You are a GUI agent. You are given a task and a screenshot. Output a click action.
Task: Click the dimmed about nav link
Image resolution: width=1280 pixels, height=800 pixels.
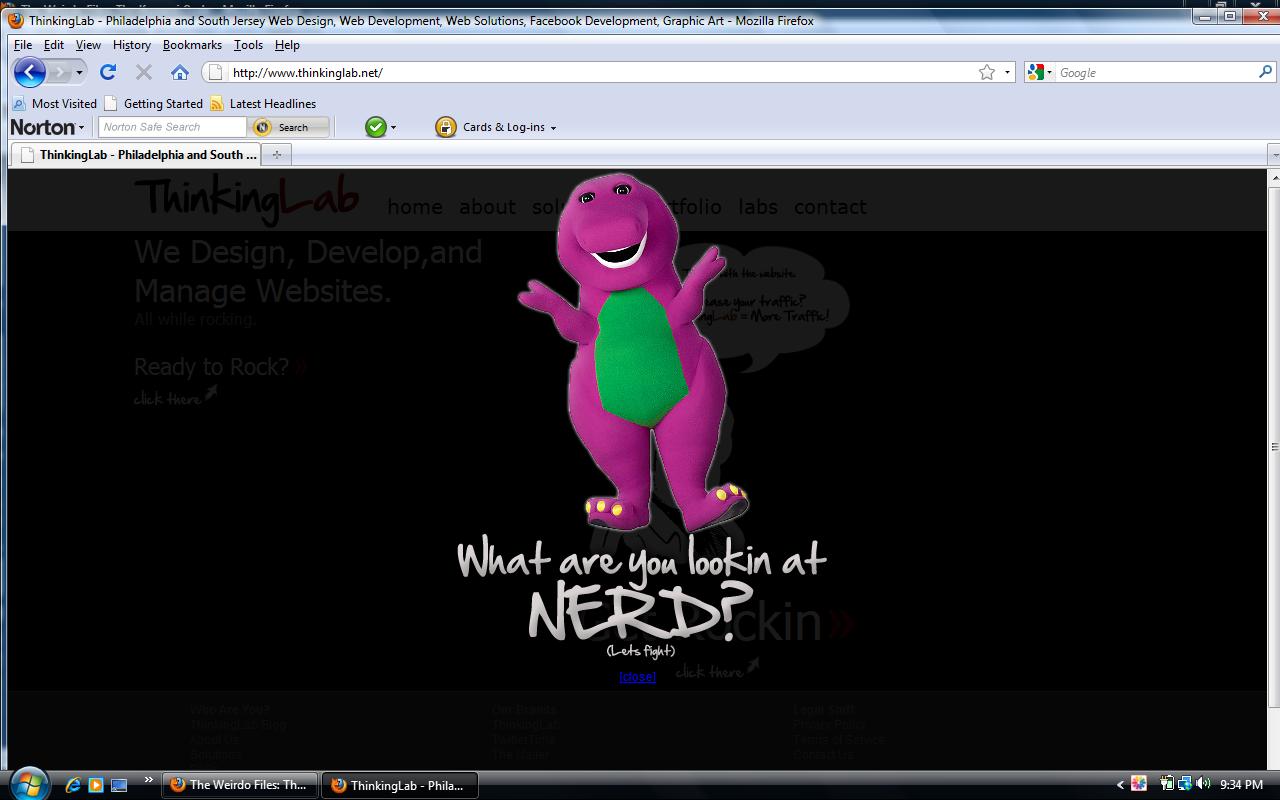tap(488, 207)
